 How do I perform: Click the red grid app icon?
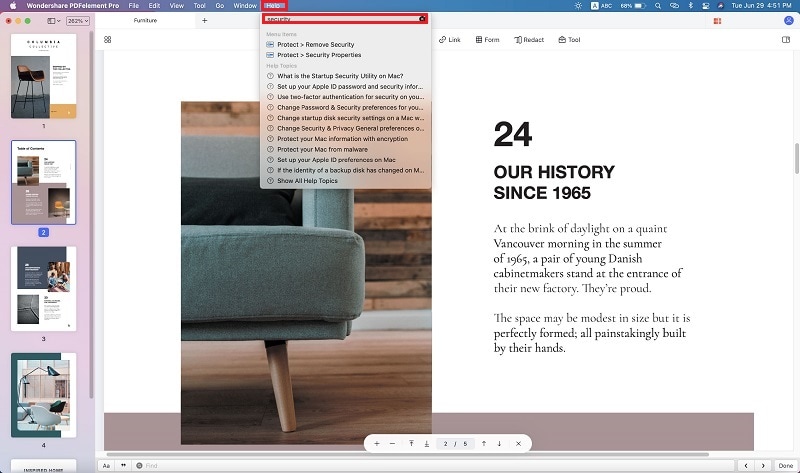click(717, 21)
